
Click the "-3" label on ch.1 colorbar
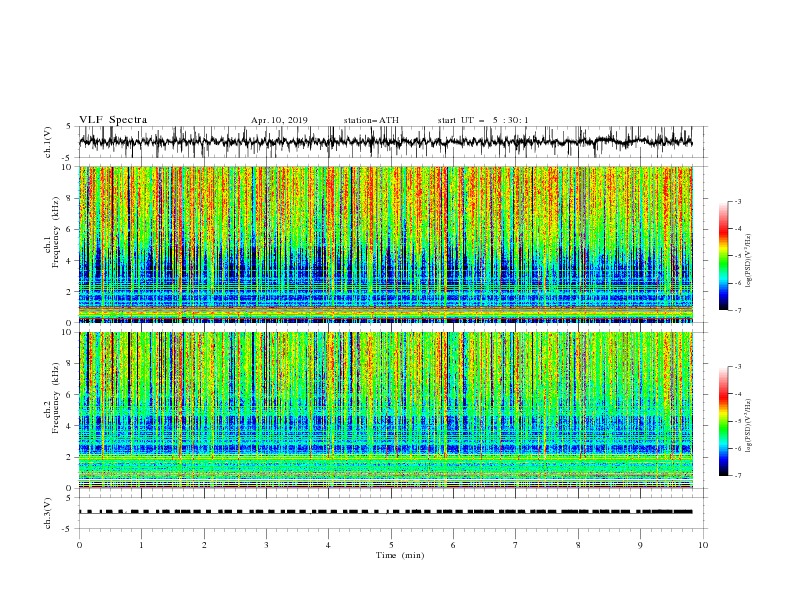click(738, 201)
